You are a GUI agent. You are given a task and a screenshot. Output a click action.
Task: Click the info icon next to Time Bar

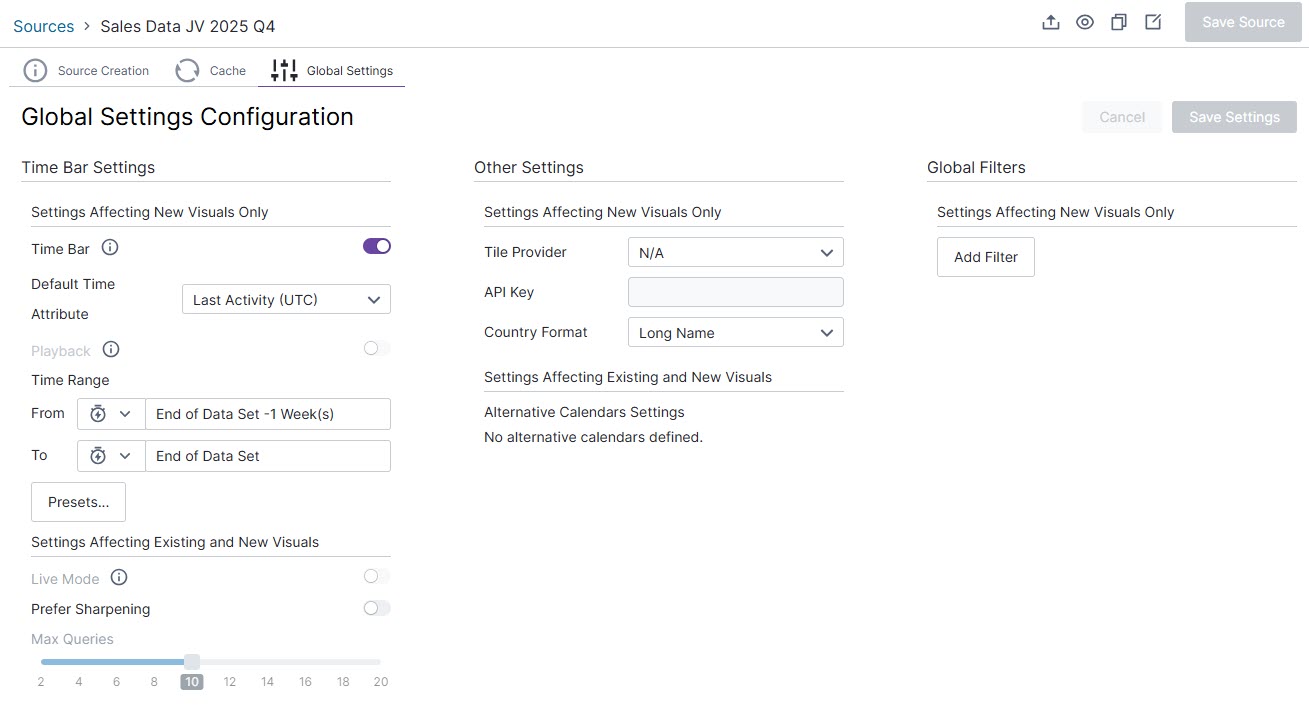[110, 247]
